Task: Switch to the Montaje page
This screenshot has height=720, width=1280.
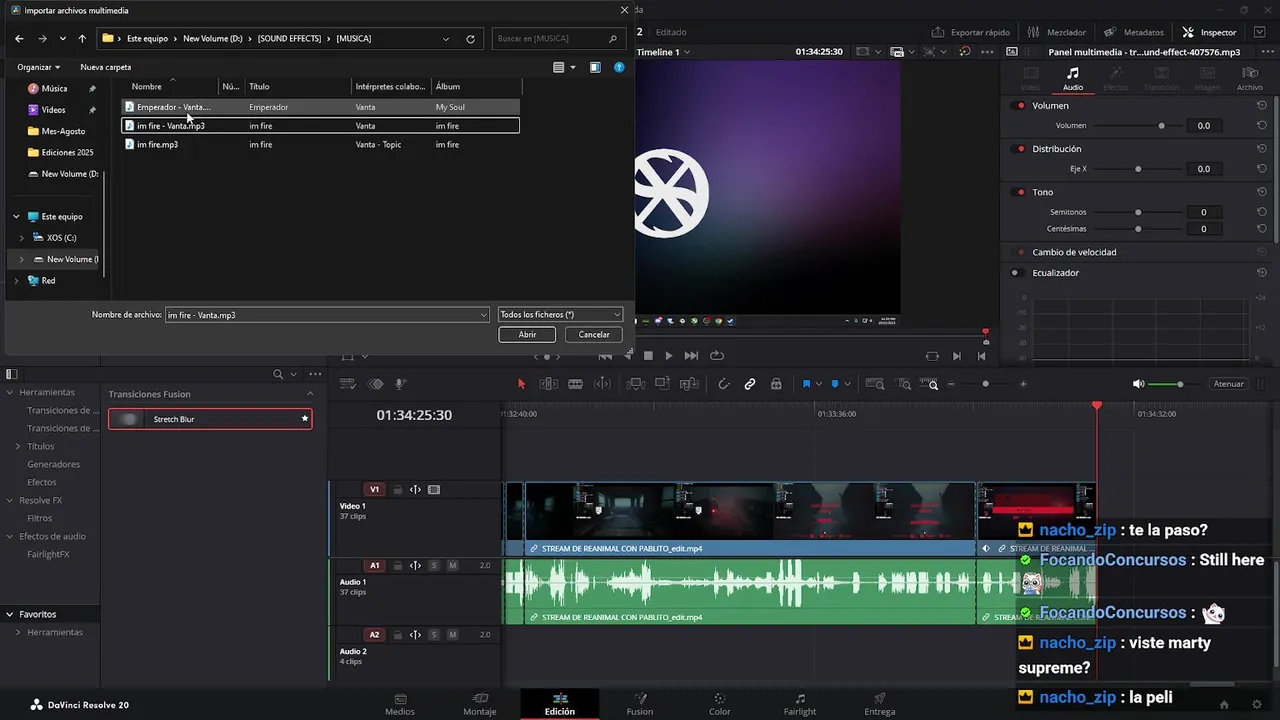Action: [480, 704]
